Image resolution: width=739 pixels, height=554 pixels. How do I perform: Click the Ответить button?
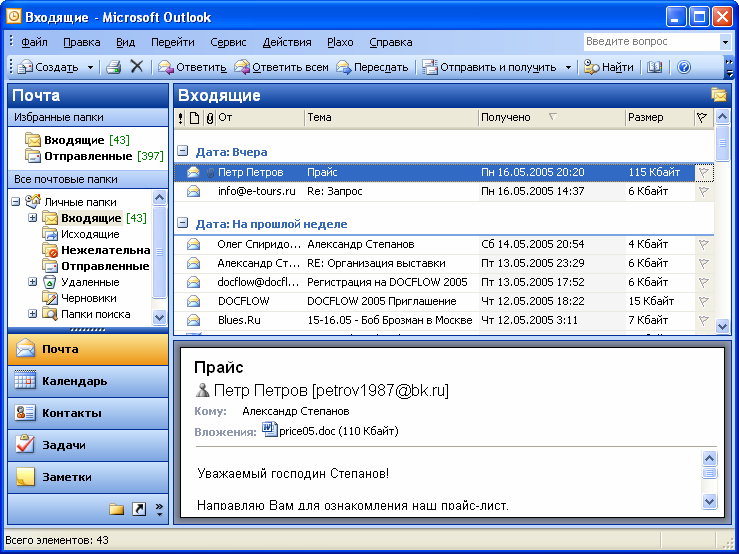tap(192, 67)
